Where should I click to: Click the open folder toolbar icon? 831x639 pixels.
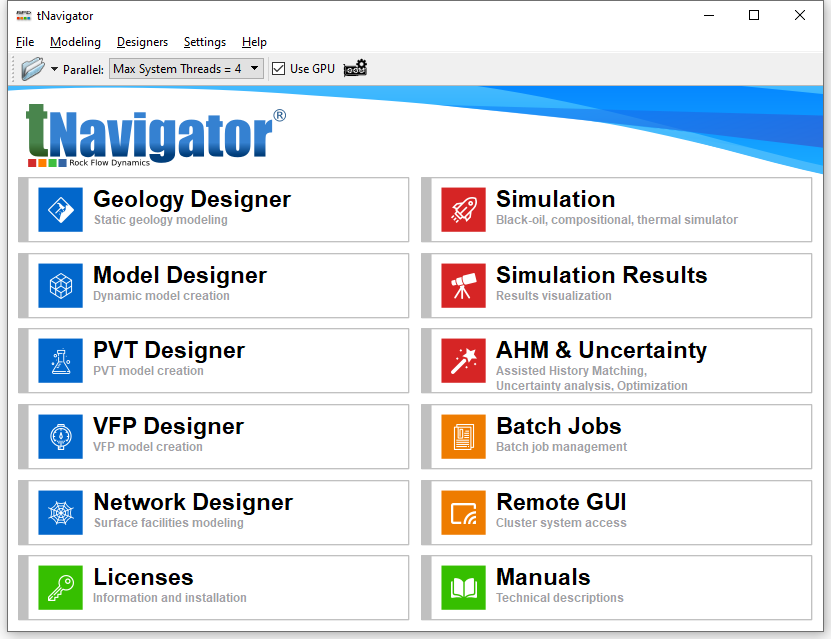click(x=33, y=69)
